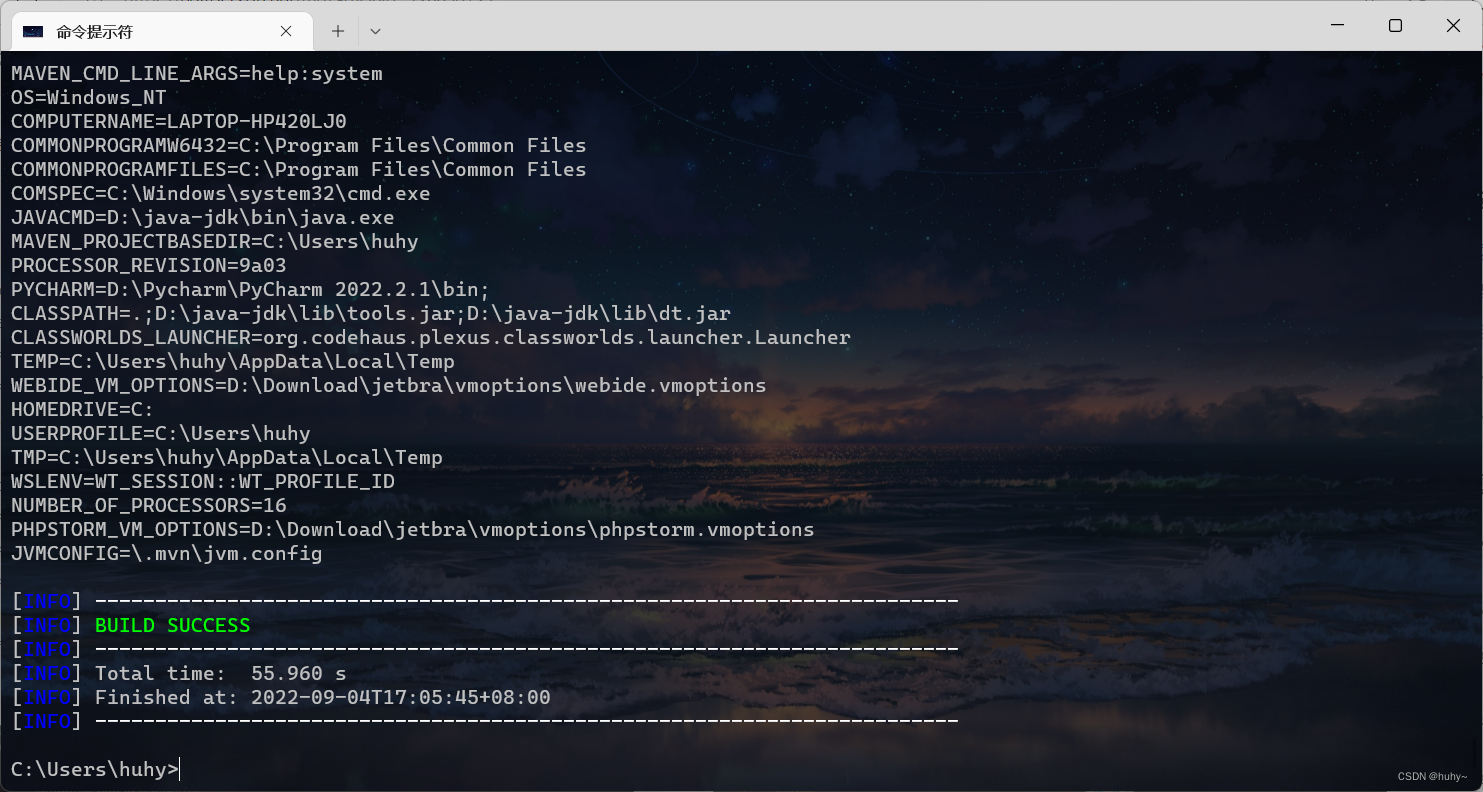The width and height of the screenshot is (1483, 792).
Task: Click the COMPUTERNAME=LAPTOP-HP420LJ0 line
Action: (x=179, y=121)
